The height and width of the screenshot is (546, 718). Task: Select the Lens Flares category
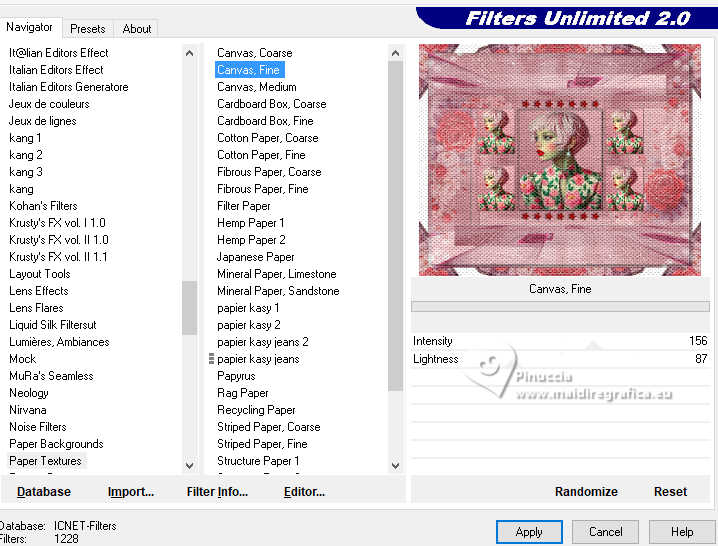pos(37,308)
